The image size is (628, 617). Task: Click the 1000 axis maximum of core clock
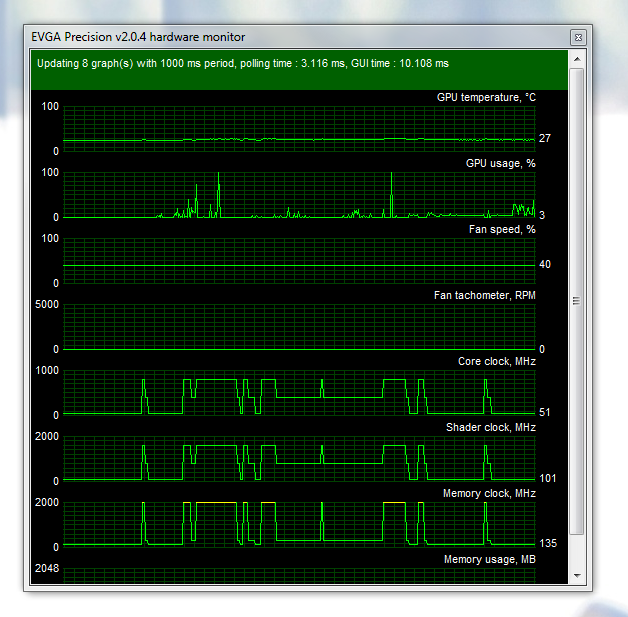(47, 371)
